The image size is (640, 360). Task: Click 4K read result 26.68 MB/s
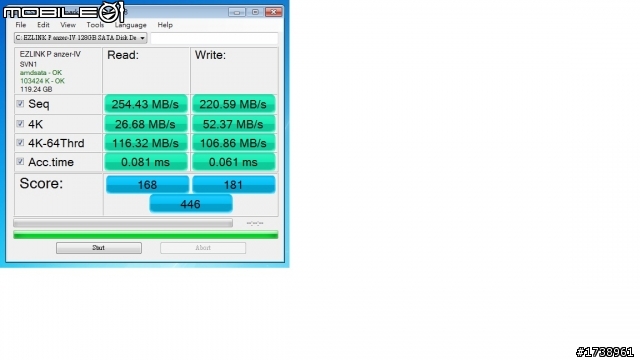[x=146, y=124]
